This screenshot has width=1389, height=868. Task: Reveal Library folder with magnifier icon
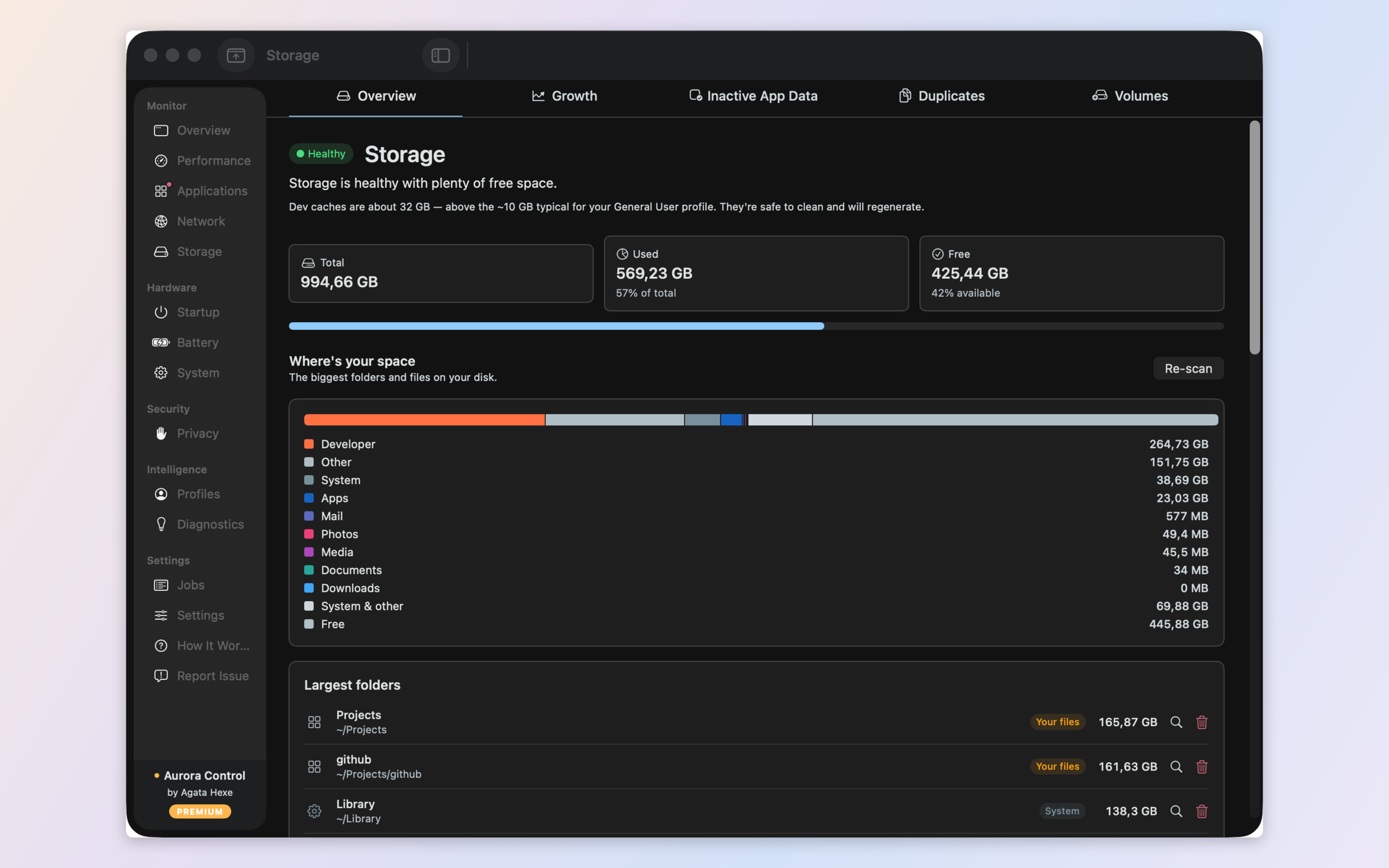(x=1176, y=811)
